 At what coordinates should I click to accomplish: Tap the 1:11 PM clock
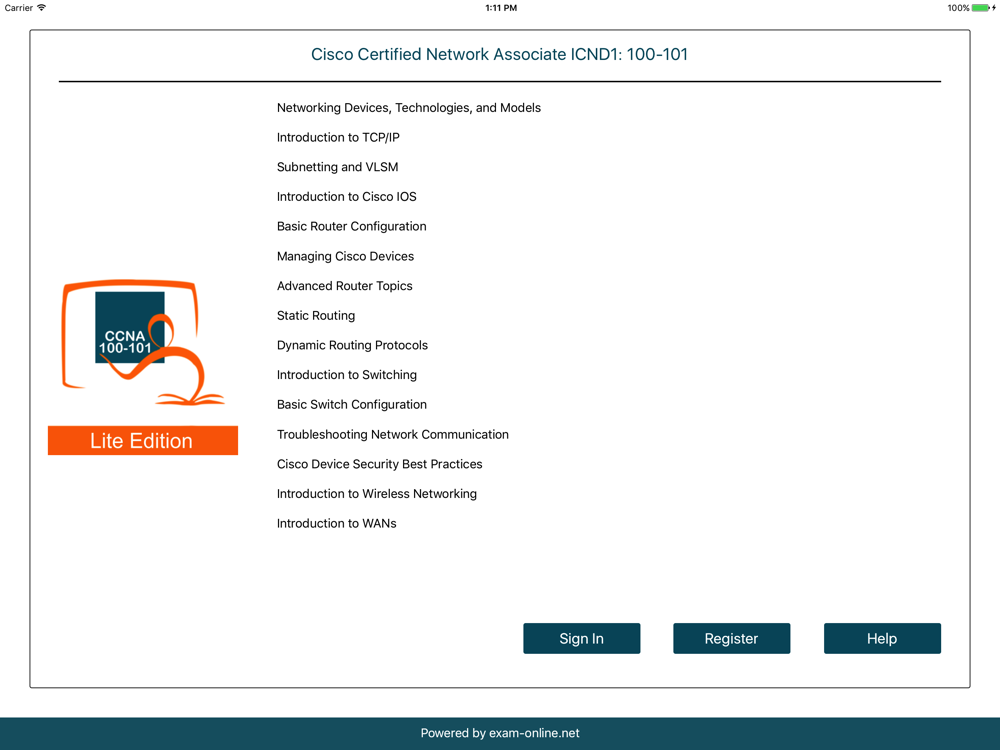click(501, 8)
